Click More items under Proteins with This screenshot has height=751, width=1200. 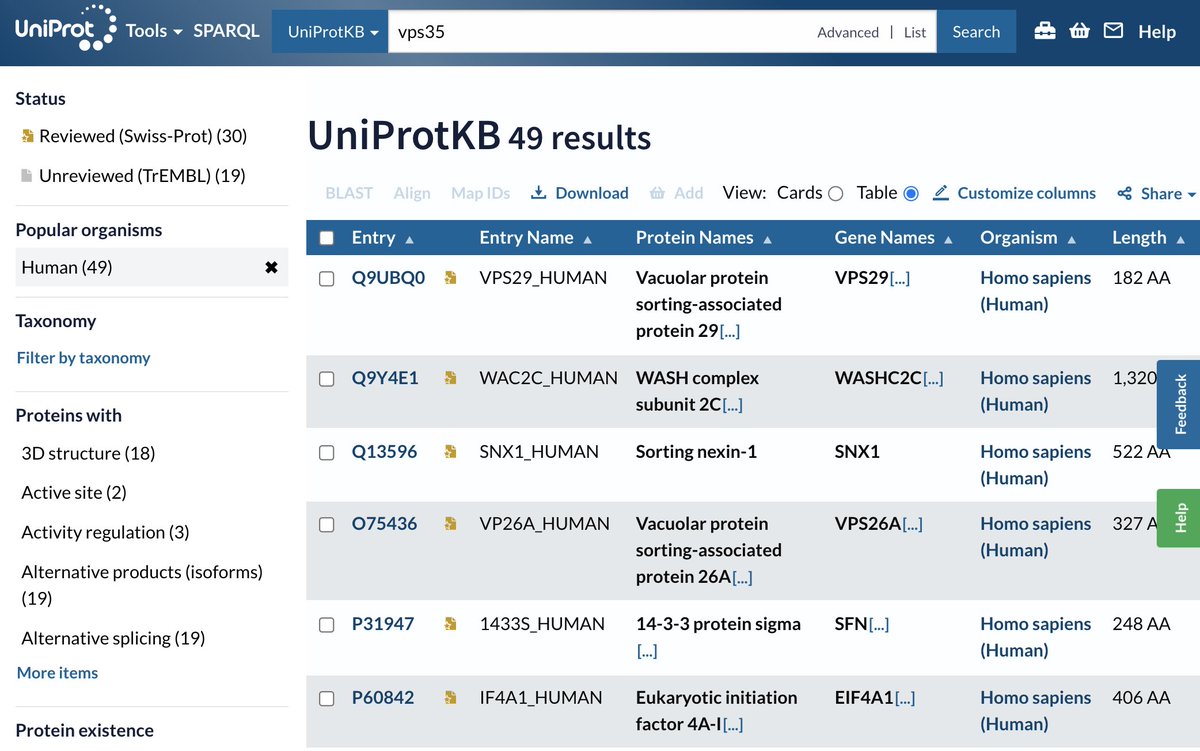click(x=57, y=673)
